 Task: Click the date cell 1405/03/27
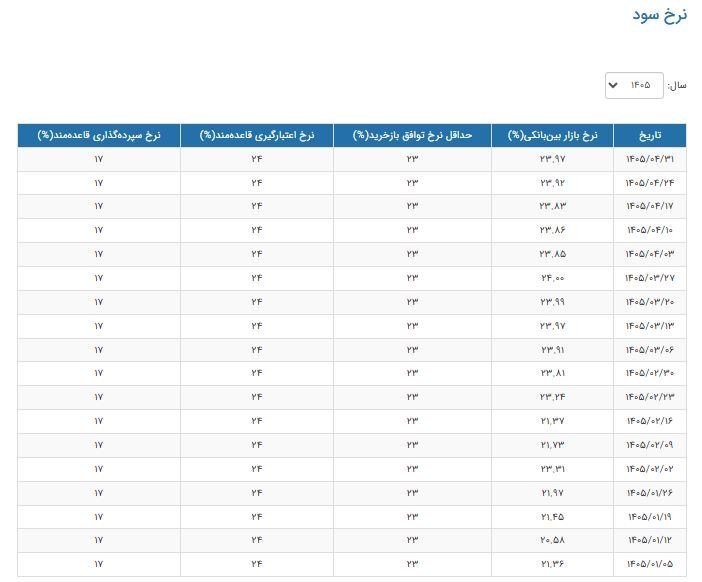click(650, 278)
